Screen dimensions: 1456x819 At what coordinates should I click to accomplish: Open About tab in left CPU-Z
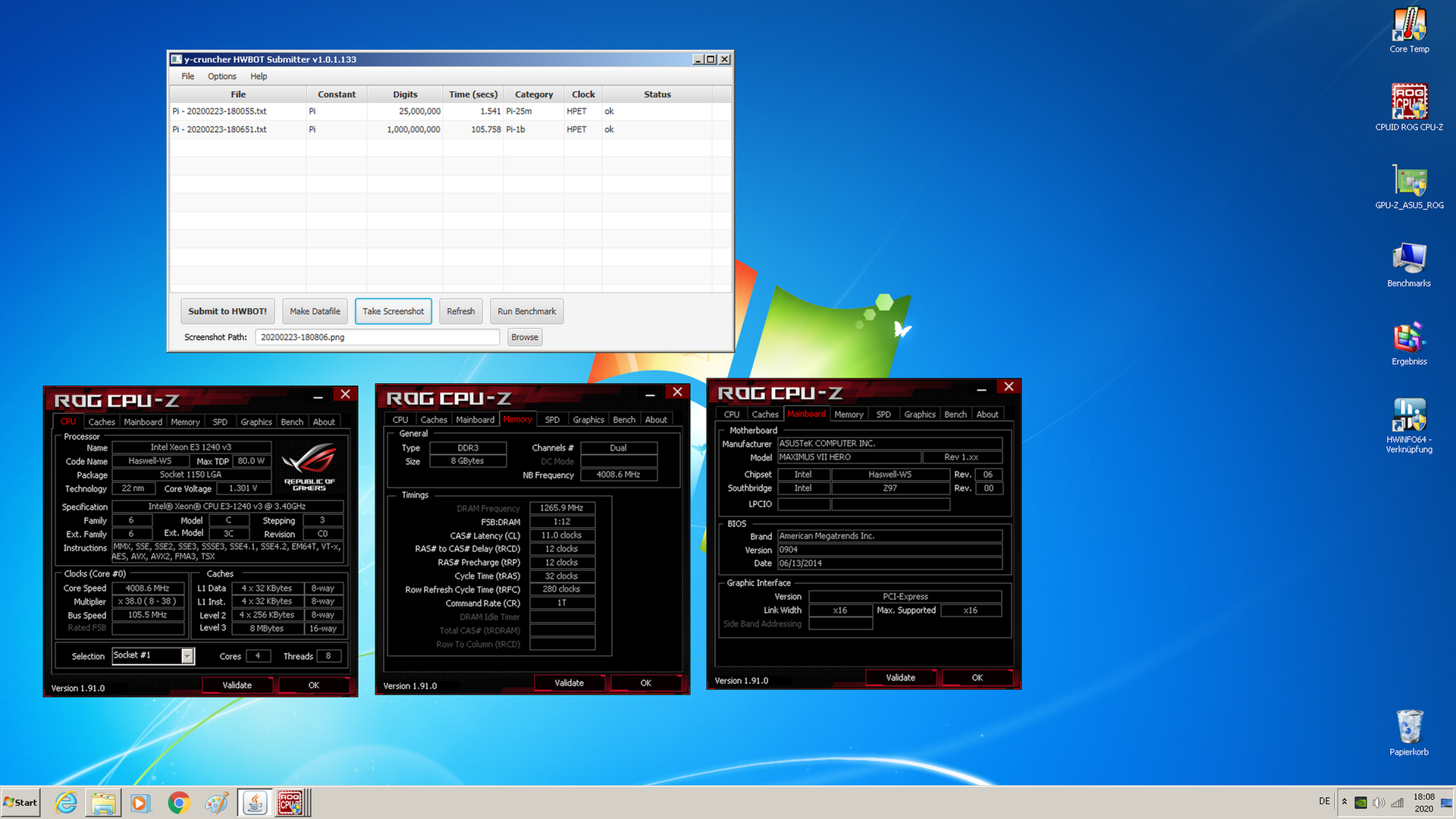[324, 422]
